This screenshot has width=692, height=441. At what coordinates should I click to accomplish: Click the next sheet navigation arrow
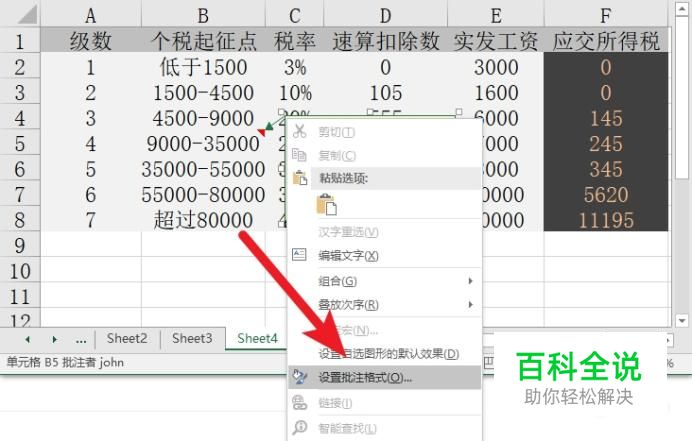[x=54, y=339]
